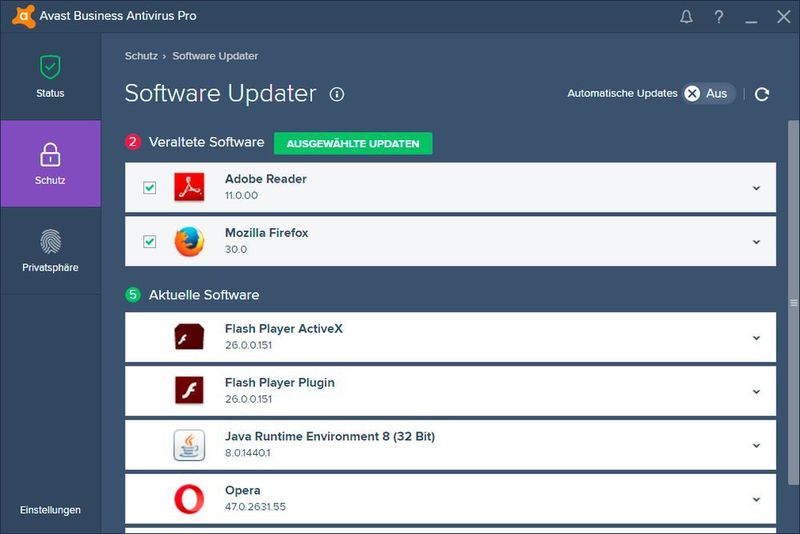Click version 47.0.2631.55 text
The height and width of the screenshot is (534, 800).
[x=256, y=506]
